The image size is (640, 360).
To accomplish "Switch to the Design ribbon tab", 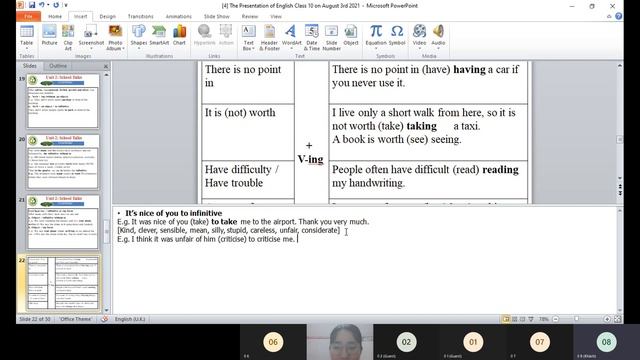I will [107, 16].
